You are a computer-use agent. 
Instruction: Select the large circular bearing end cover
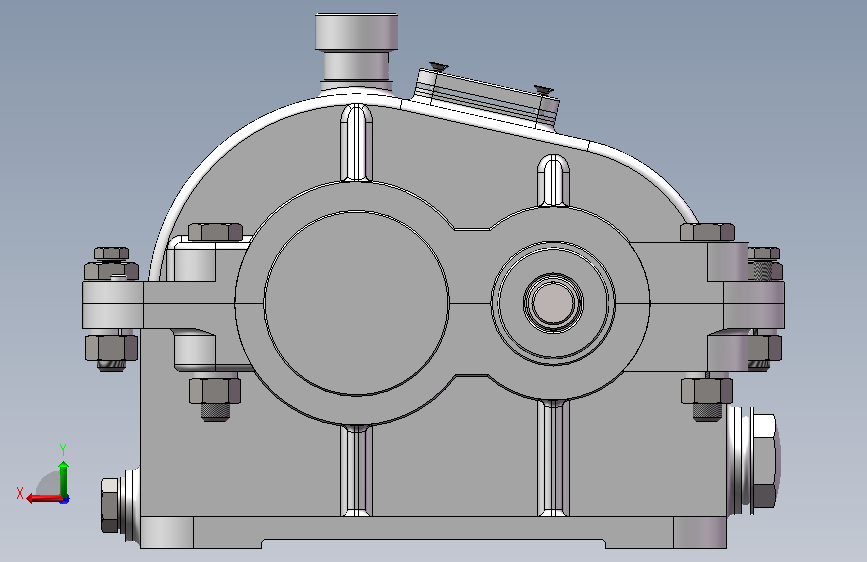(357, 303)
